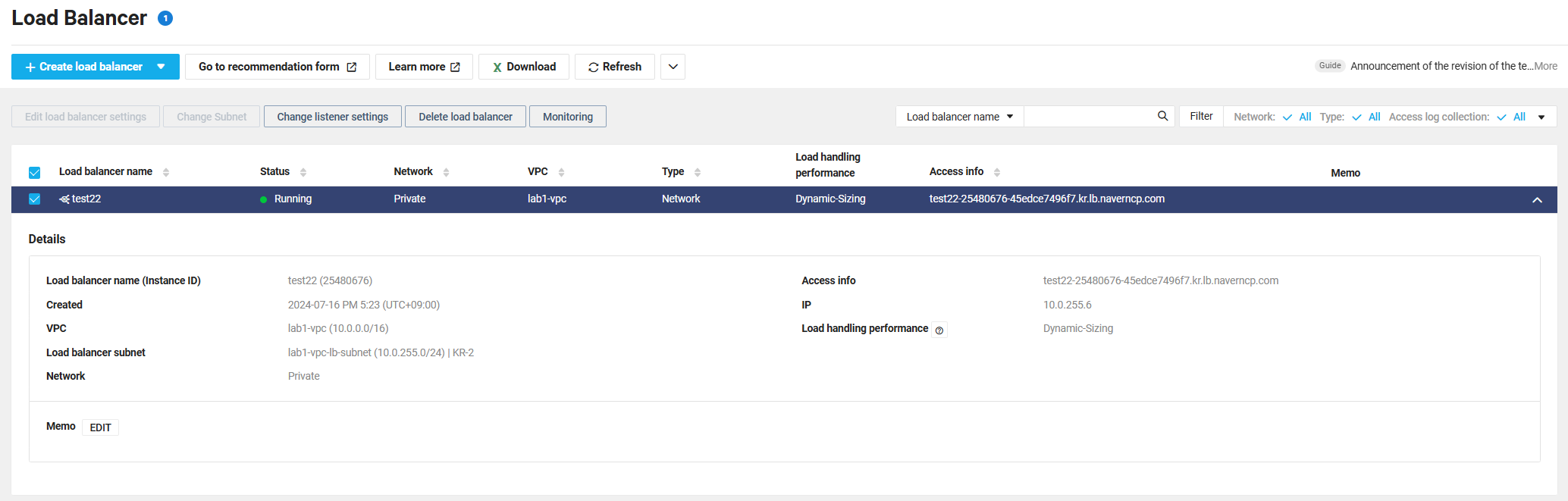Sort by VPC column arrows

coord(561,172)
